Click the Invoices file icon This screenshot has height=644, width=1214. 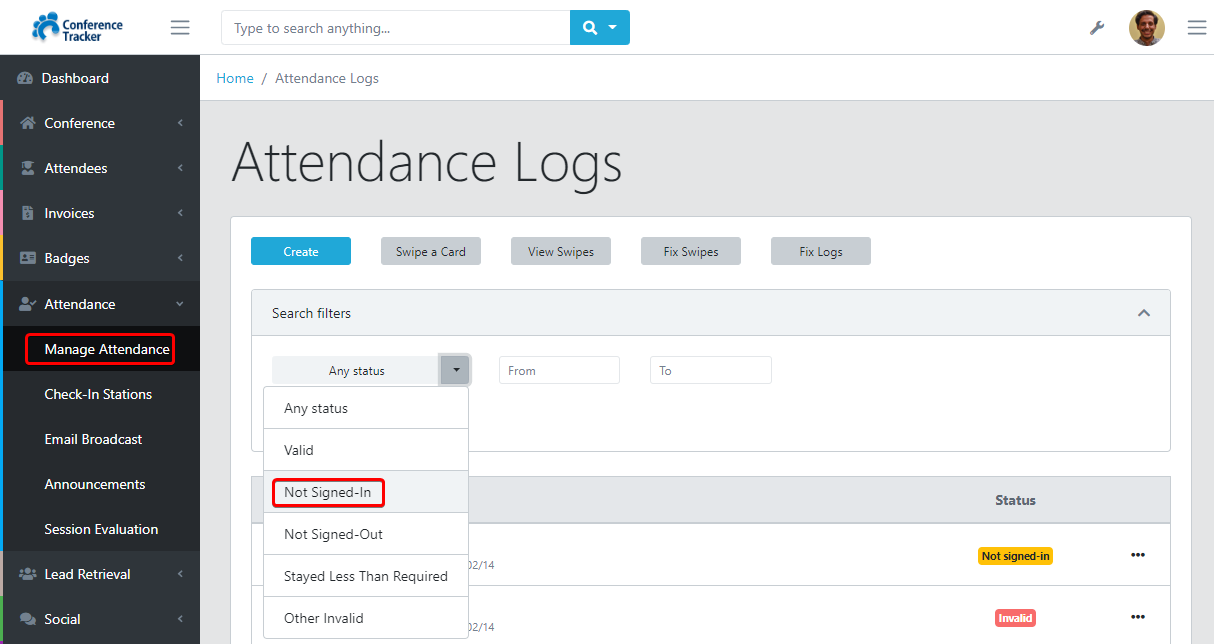pyautogui.click(x=28, y=213)
